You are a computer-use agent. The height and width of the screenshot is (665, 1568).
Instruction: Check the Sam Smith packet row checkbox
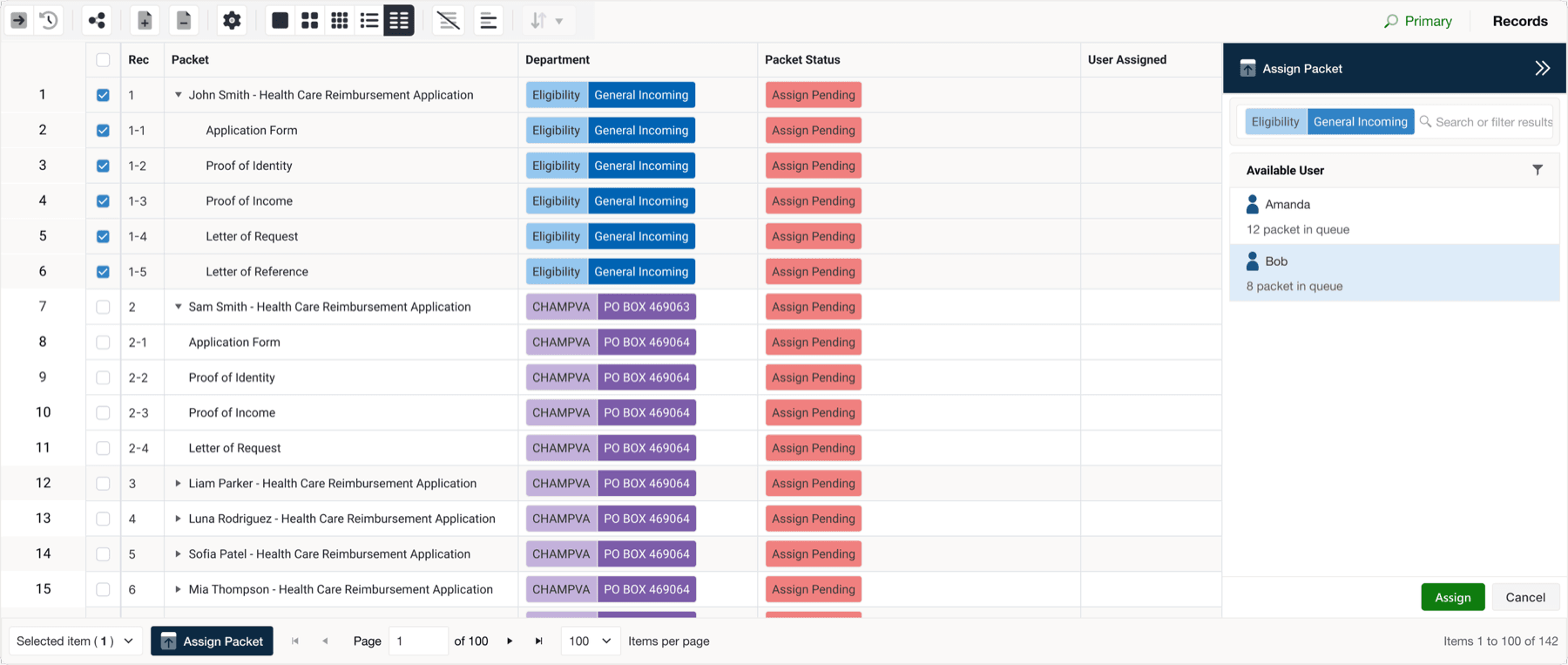point(103,307)
